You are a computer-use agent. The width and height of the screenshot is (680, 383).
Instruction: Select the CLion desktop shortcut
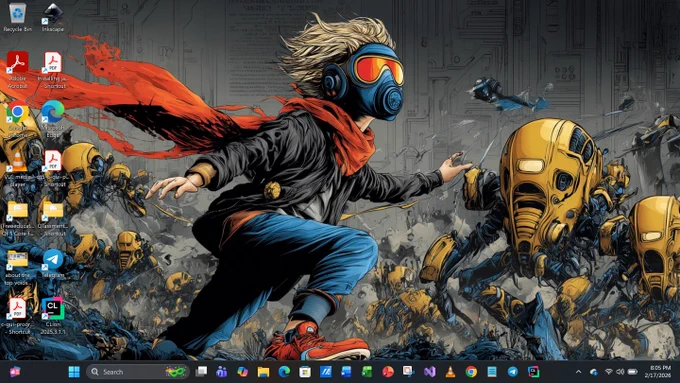(53, 315)
